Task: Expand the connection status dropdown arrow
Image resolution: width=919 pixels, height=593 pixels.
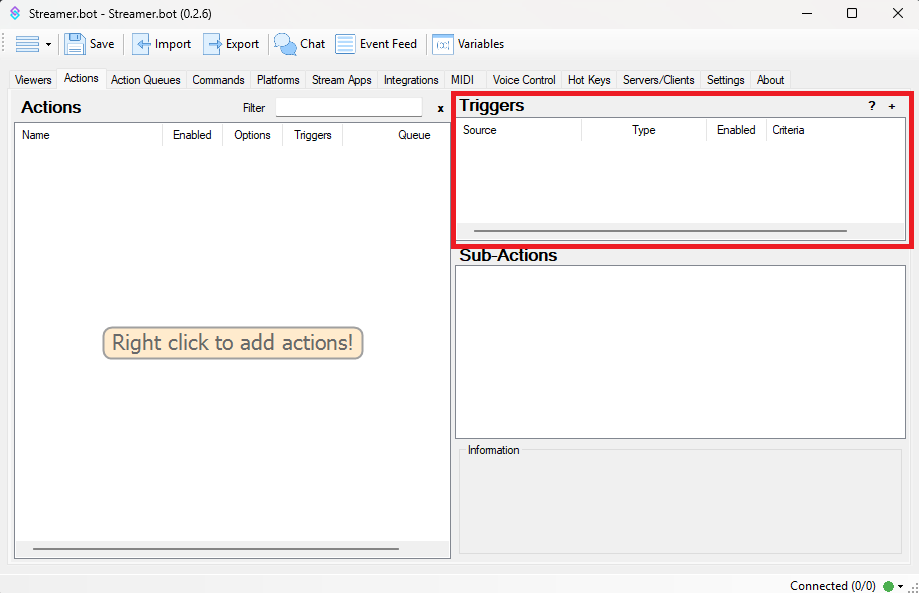Action: pyautogui.click(x=901, y=586)
